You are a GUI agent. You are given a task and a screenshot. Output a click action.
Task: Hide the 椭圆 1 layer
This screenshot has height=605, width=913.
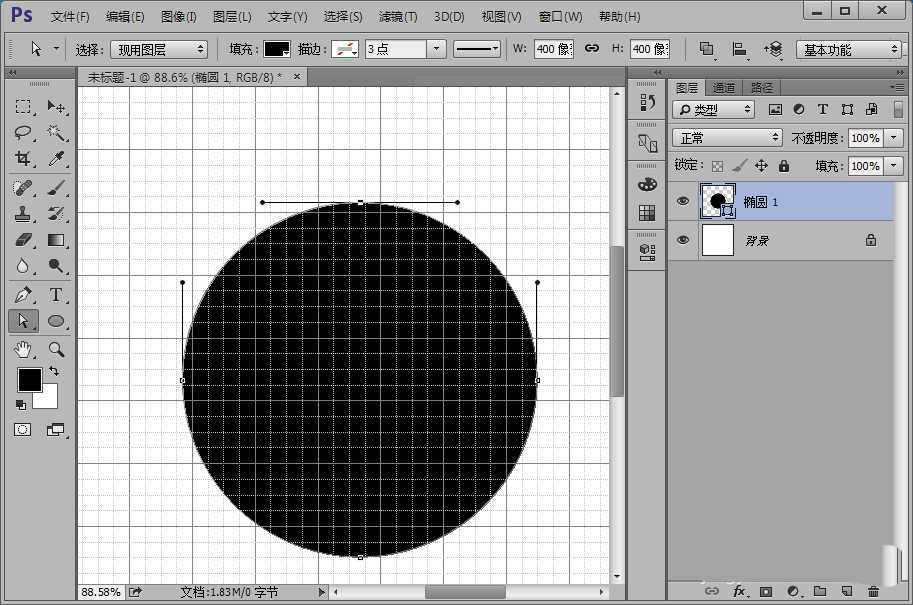coord(683,201)
